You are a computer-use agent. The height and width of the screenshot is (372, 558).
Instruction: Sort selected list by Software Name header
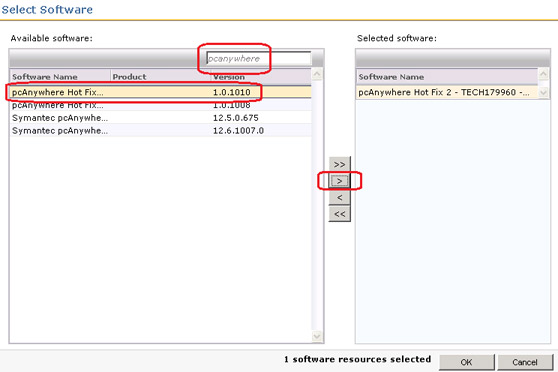pos(447,77)
